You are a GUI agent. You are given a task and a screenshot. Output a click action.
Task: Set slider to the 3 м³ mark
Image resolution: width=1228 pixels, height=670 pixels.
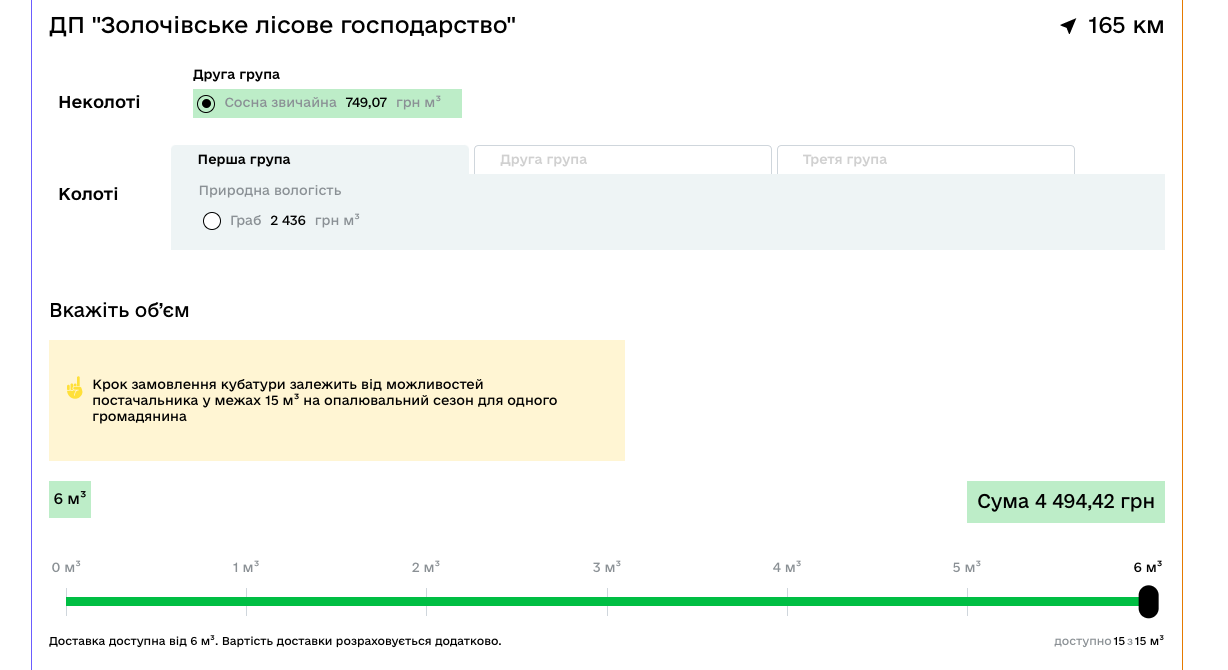point(607,602)
